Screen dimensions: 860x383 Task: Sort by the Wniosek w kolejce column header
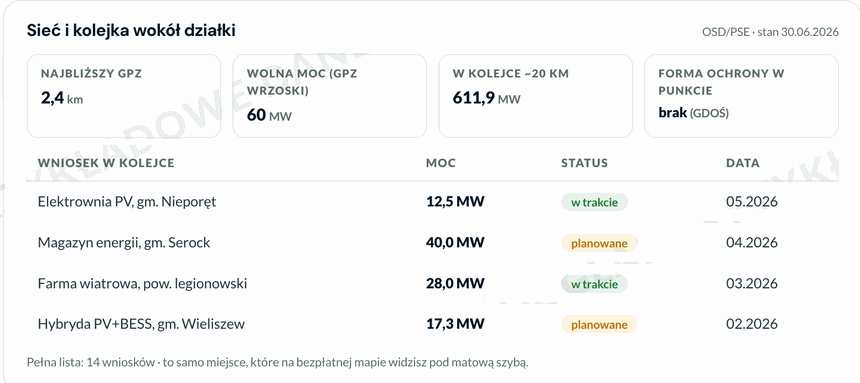tap(106, 163)
